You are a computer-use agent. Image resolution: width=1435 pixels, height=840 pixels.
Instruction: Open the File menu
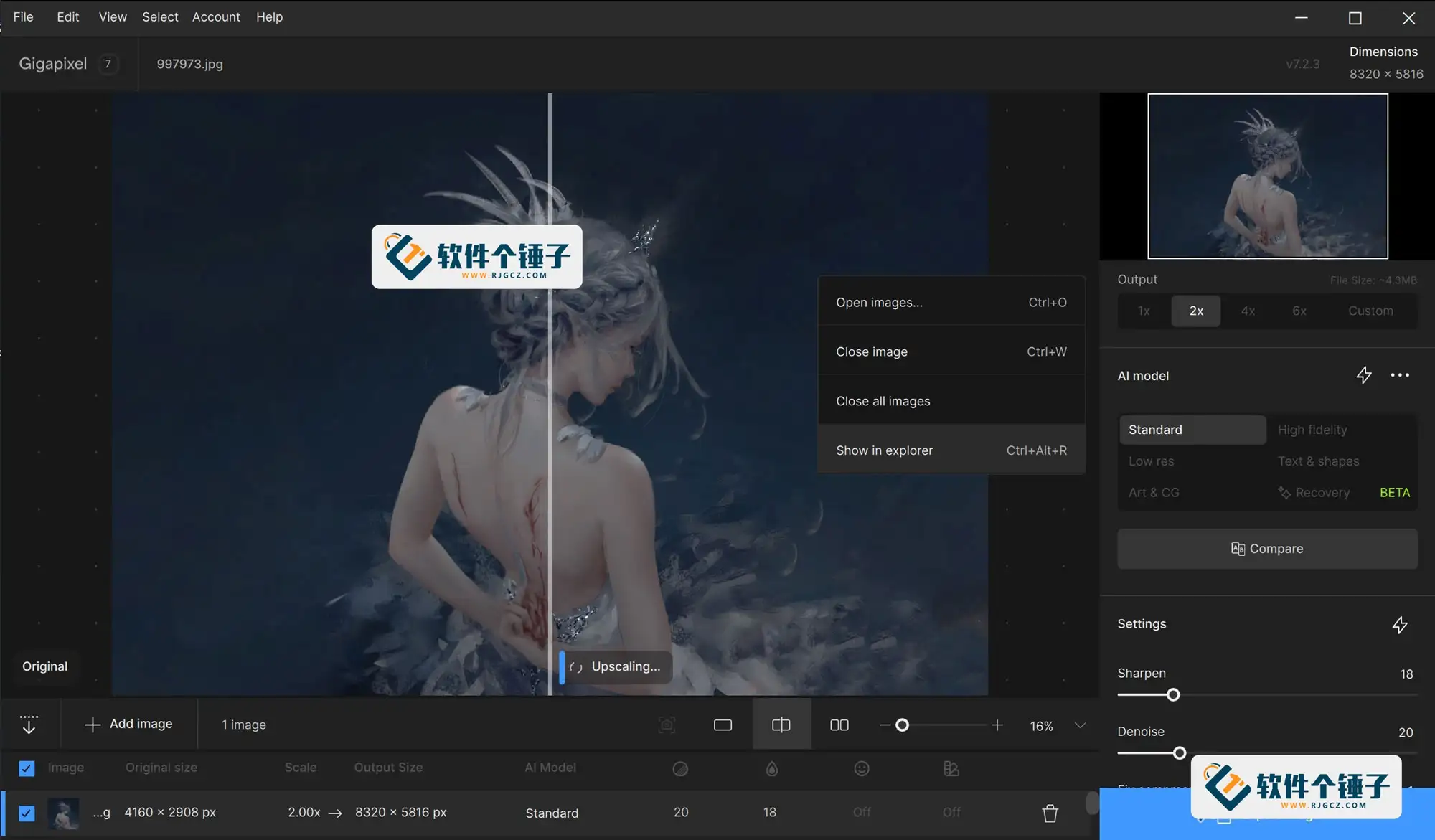pos(23,16)
